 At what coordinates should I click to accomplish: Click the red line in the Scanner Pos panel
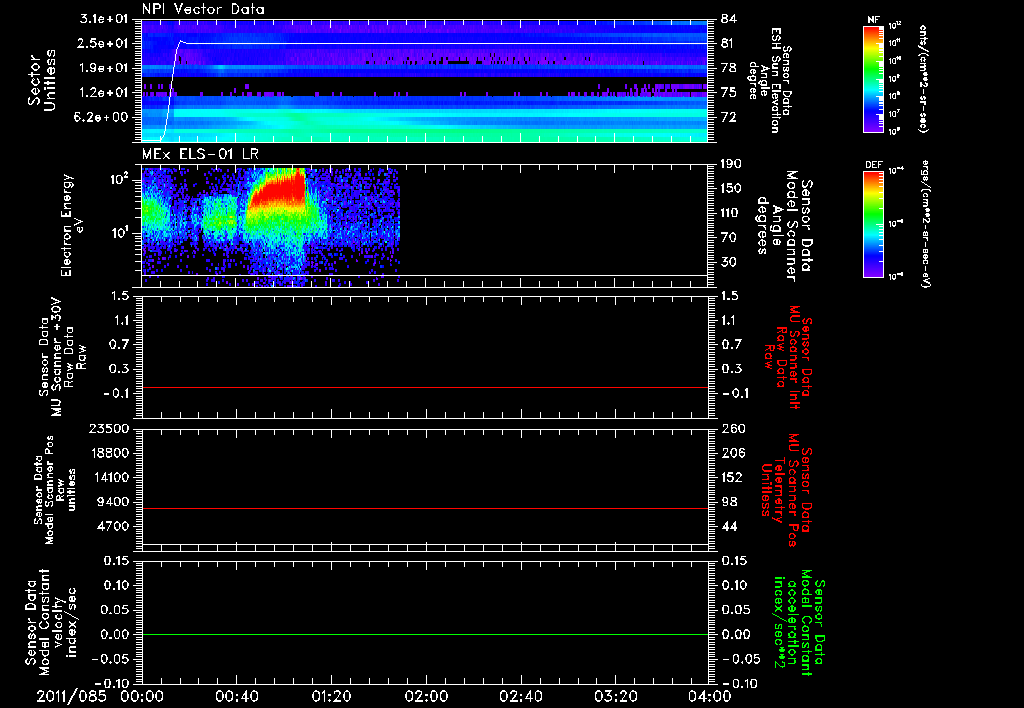coord(424,508)
